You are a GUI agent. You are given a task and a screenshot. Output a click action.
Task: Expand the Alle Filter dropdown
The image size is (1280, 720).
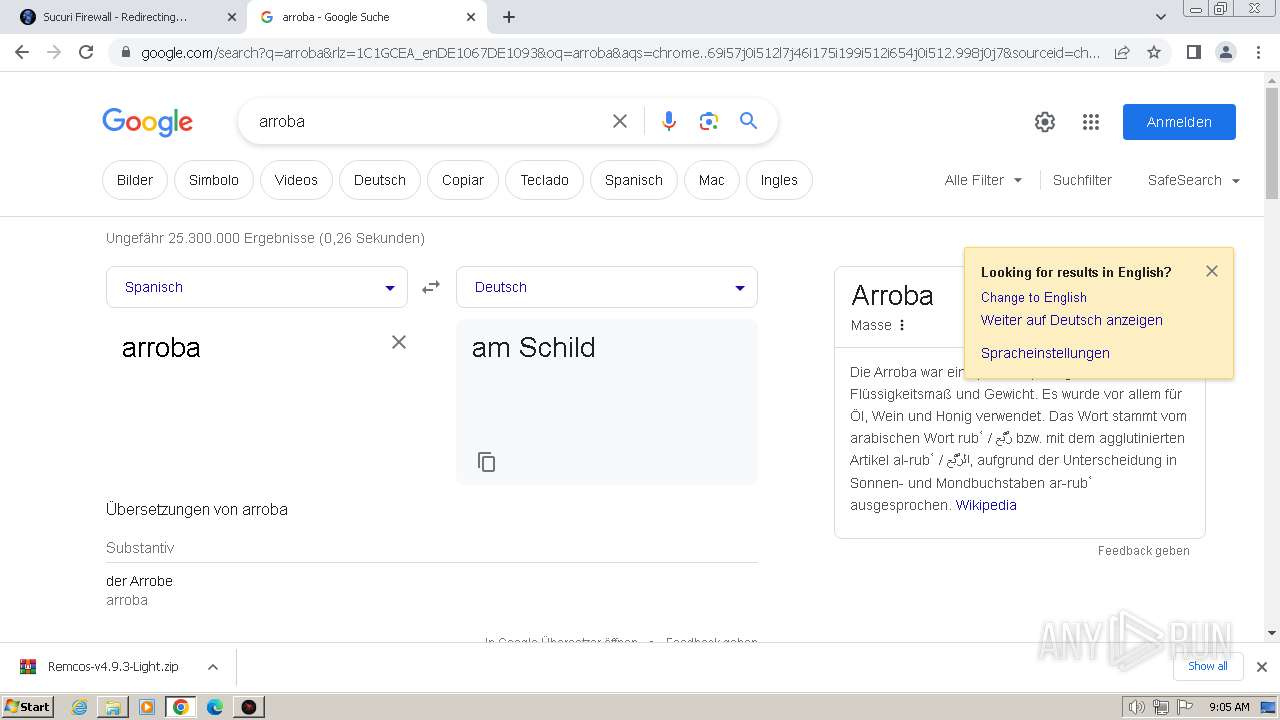pyautogui.click(x=983, y=180)
